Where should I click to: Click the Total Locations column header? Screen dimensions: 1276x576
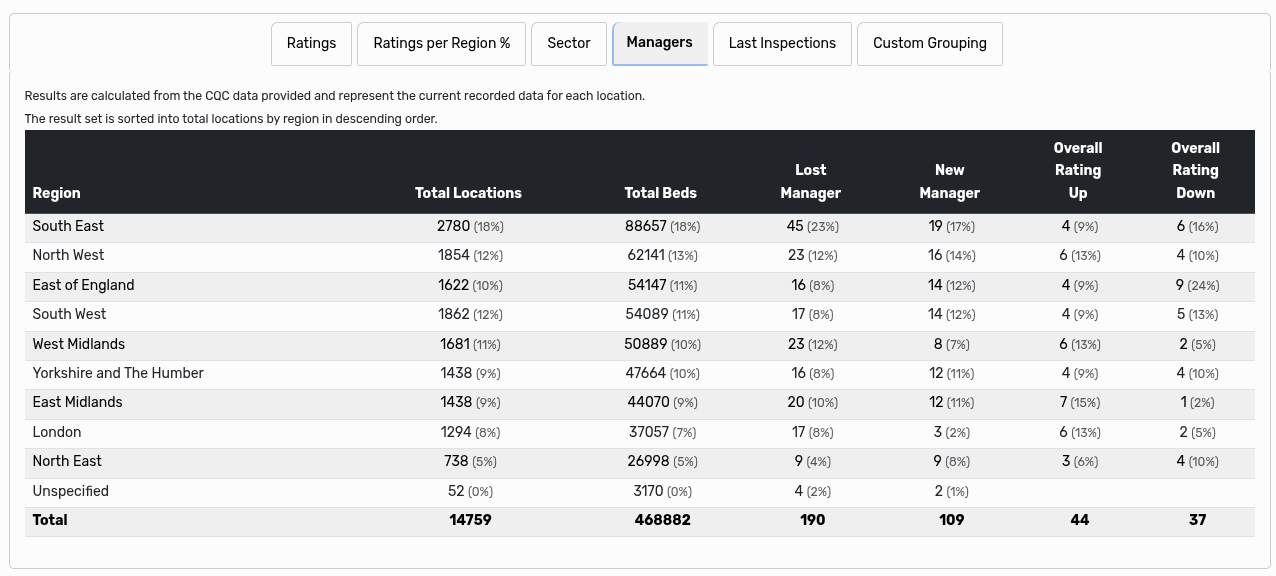[x=468, y=193]
